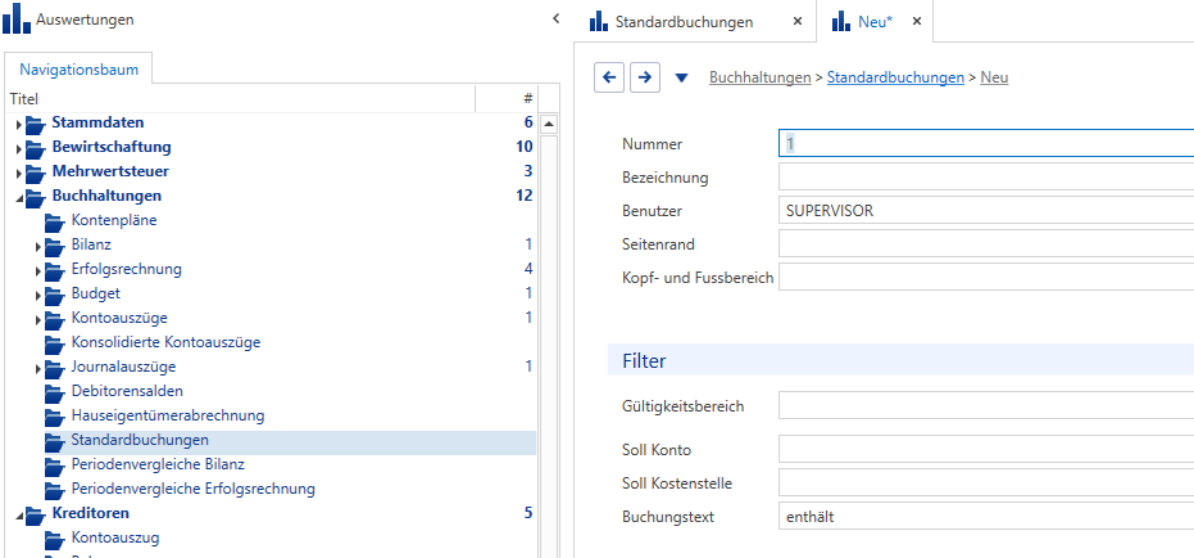Click into the Seitenrand field

986,244
